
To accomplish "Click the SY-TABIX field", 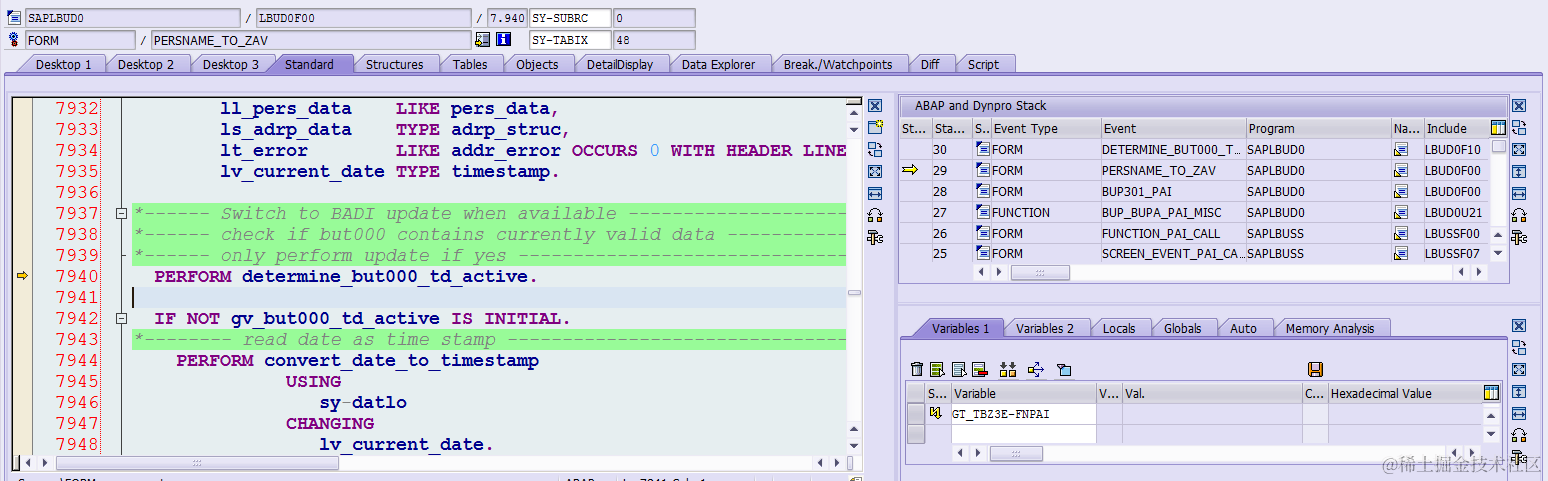I will pos(570,40).
